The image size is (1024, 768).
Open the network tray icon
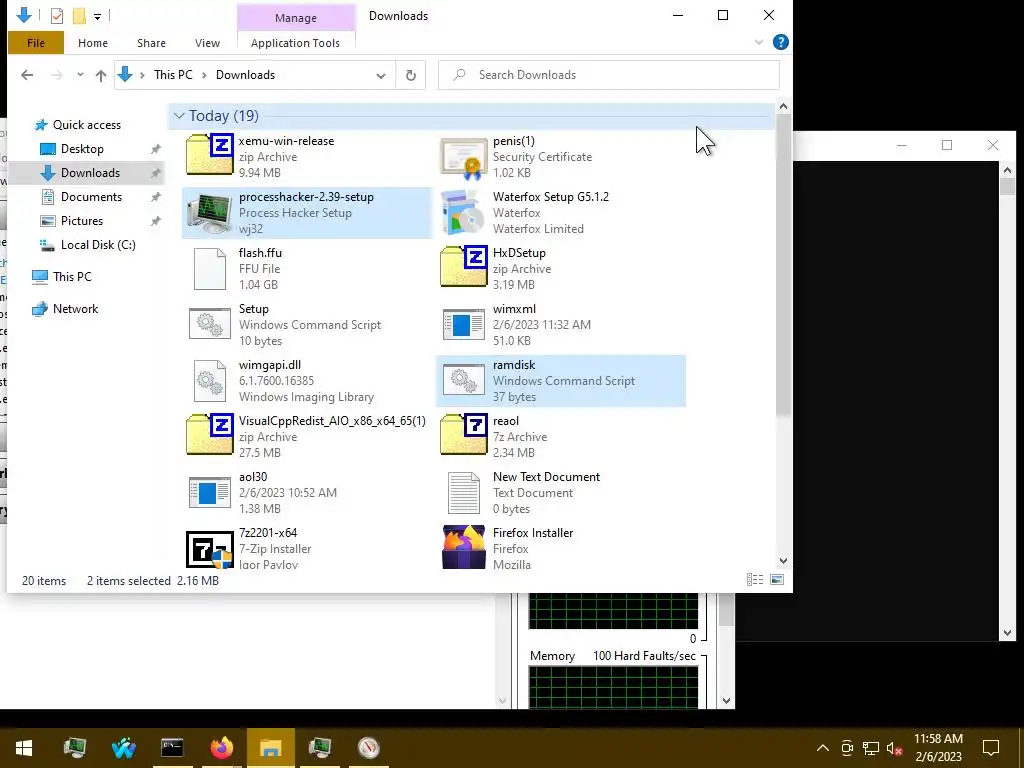coord(871,748)
